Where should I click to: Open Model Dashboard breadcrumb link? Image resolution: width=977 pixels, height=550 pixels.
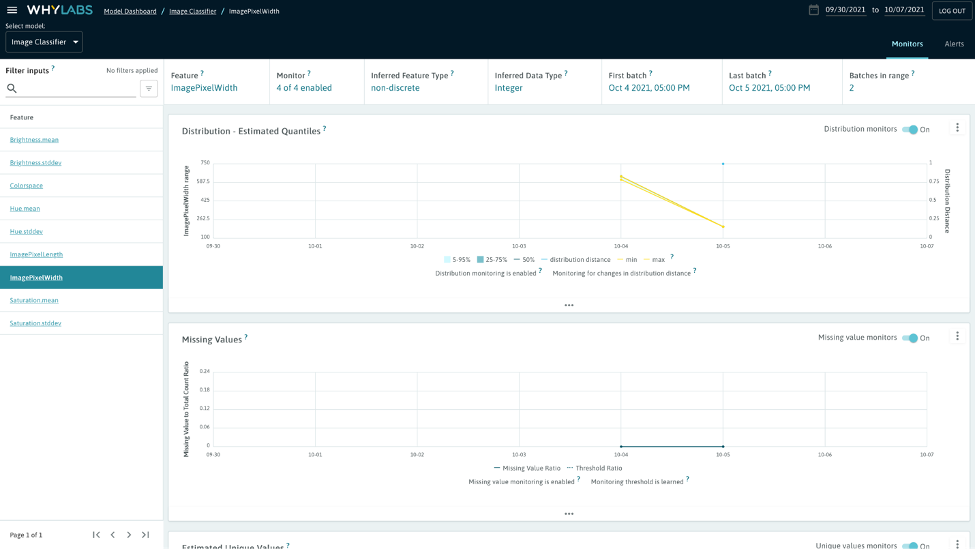(130, 11)
